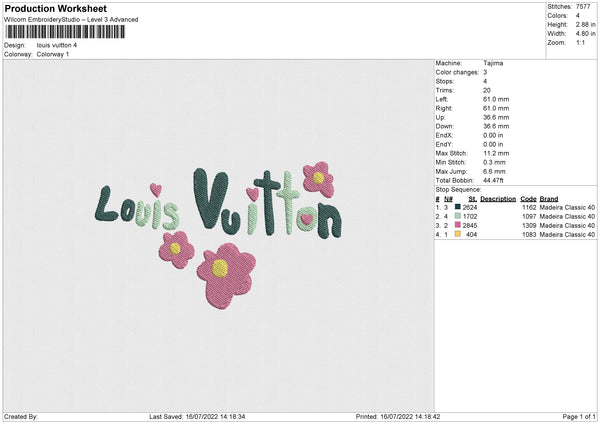
Task: Click the Color changes value 3
Action: click(x=485, y=72)
